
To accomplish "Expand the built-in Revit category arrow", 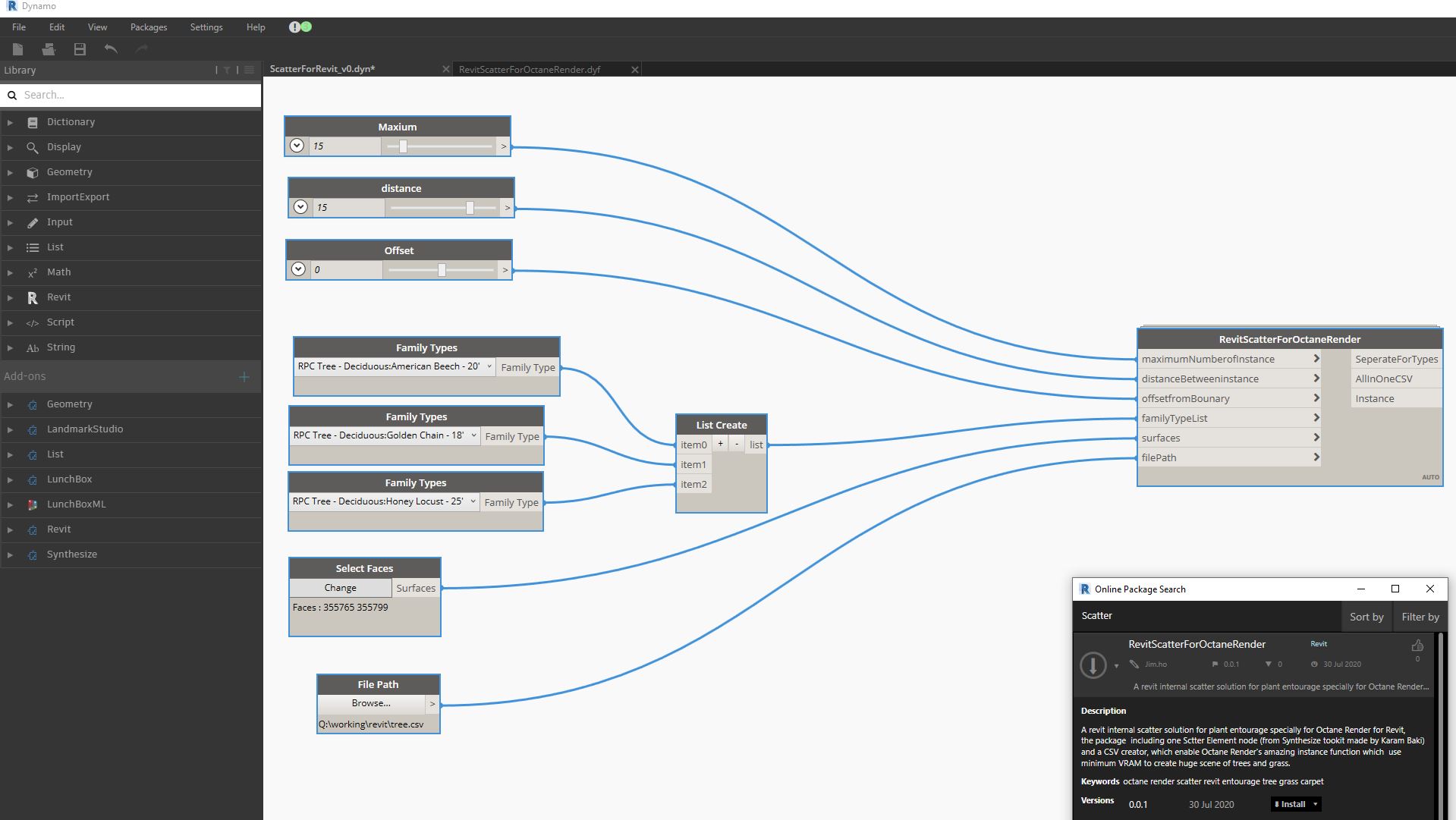I will [x=10, y=297].
